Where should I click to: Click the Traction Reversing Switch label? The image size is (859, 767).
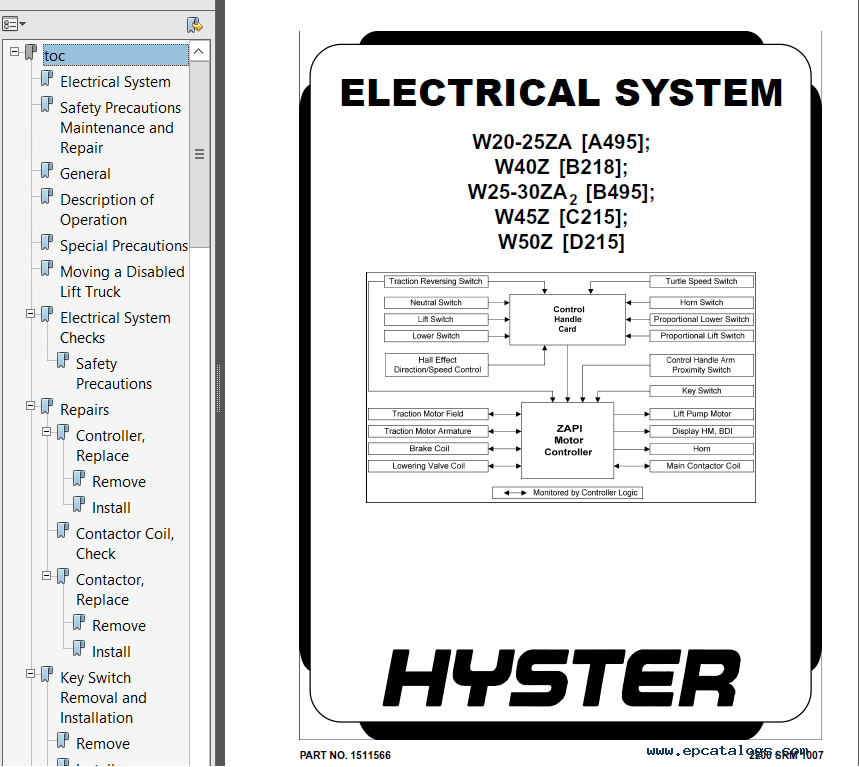[x=436, y=281]
